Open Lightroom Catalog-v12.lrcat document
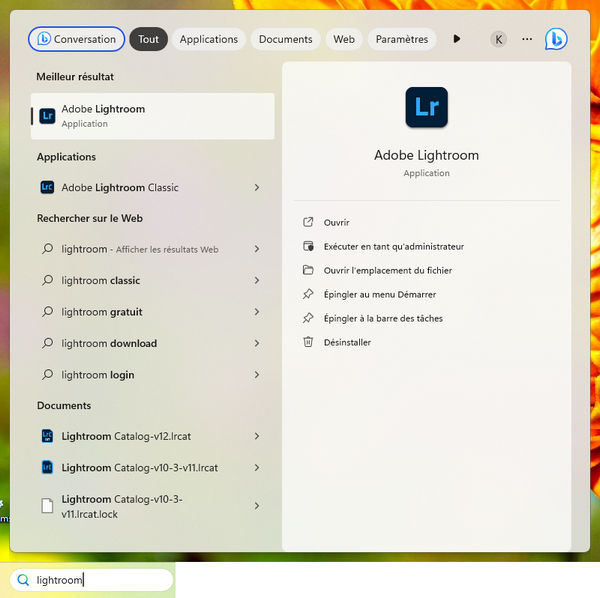 click(152, 436)
